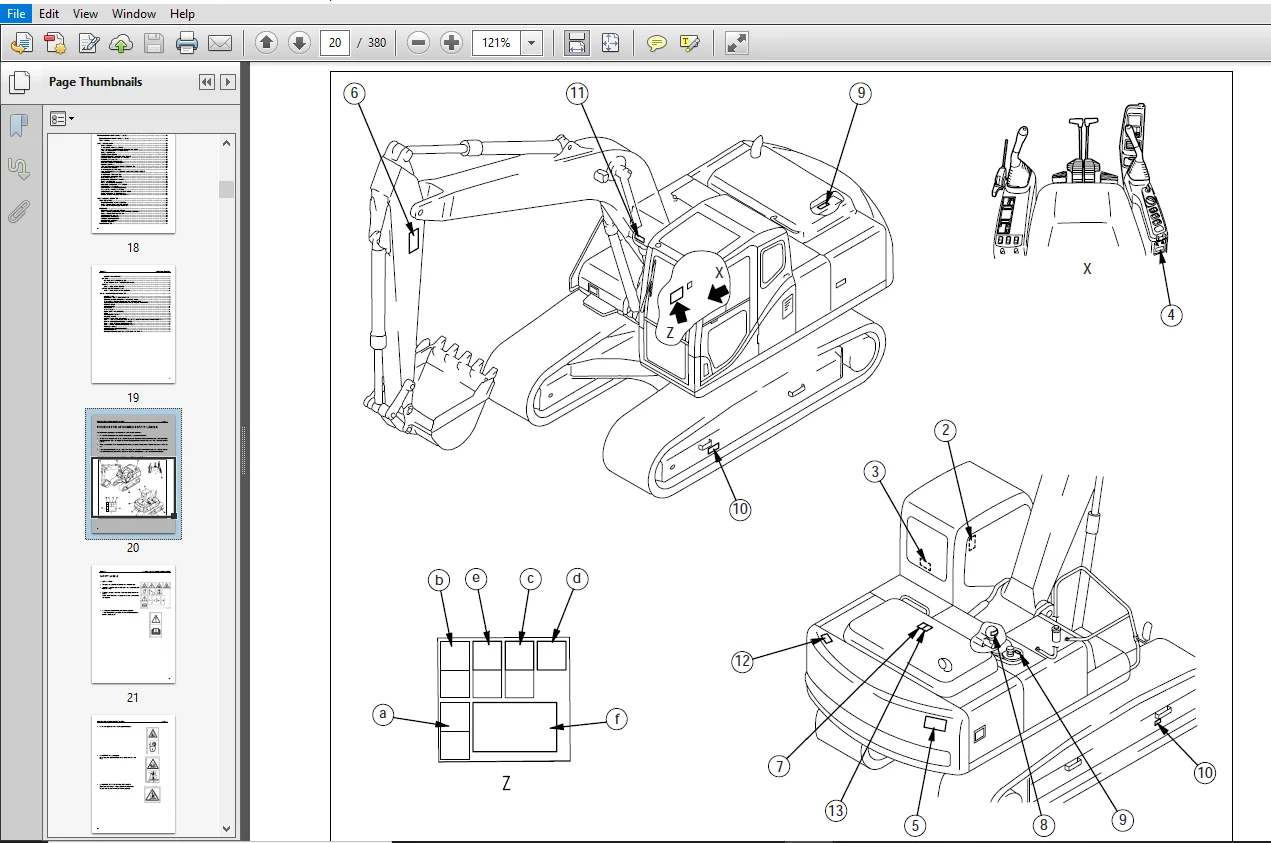Click the page number field showing 20

pos(334,43)
